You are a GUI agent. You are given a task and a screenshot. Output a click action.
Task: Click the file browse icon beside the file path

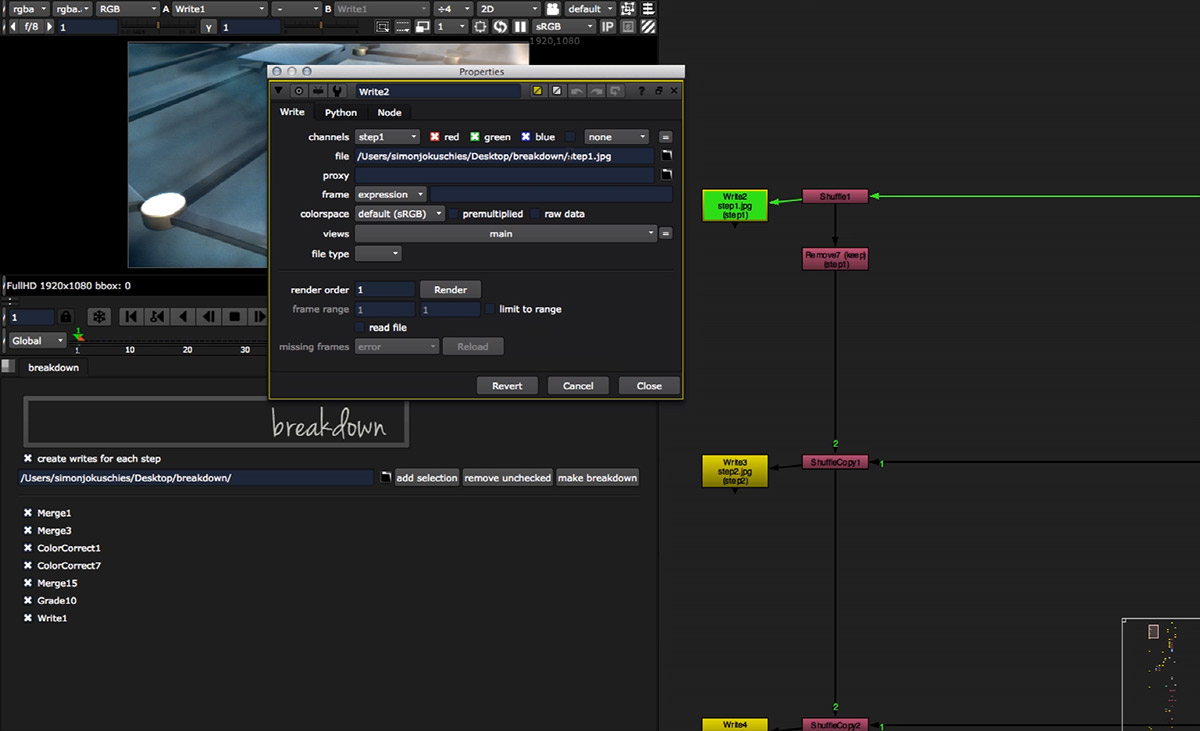click(x=667, y=156)
